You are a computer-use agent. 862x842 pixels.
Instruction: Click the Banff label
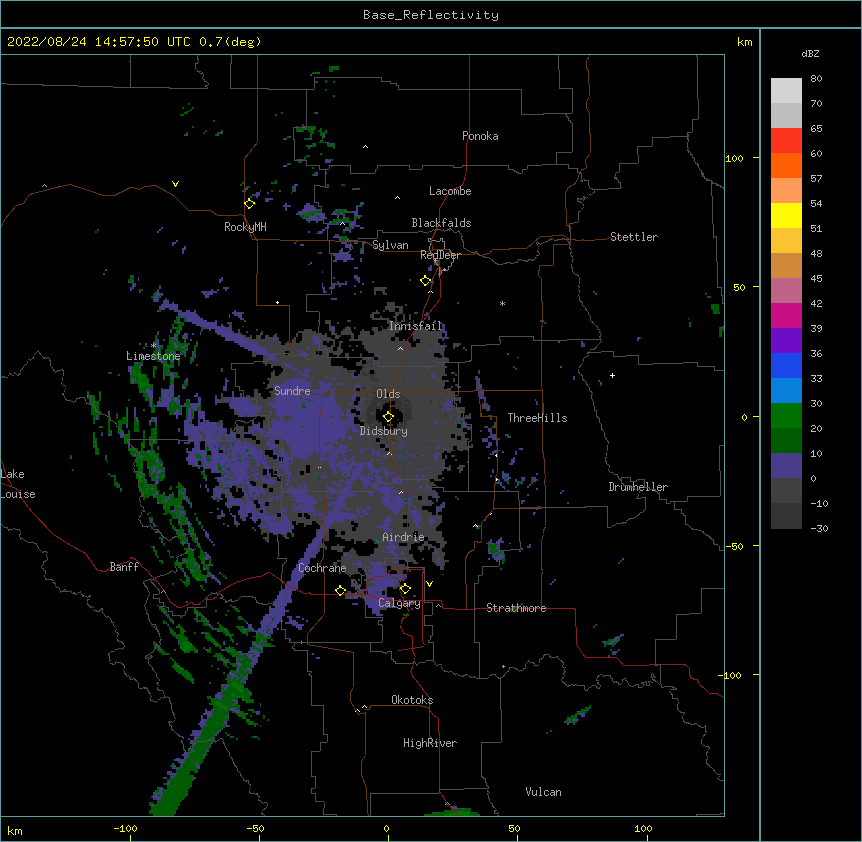(x=124, y=567)
